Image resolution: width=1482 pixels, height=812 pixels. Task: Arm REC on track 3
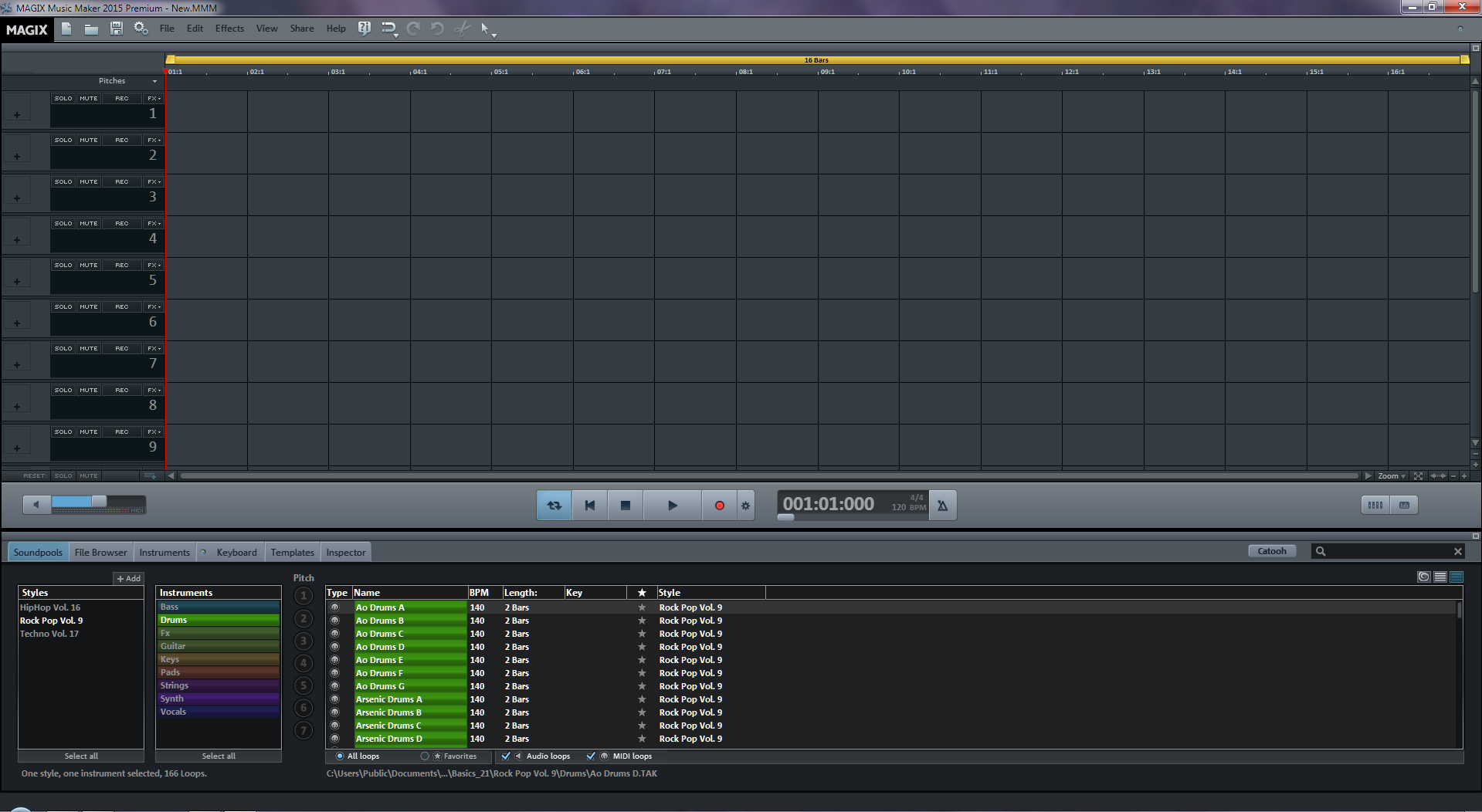(122, 181)
